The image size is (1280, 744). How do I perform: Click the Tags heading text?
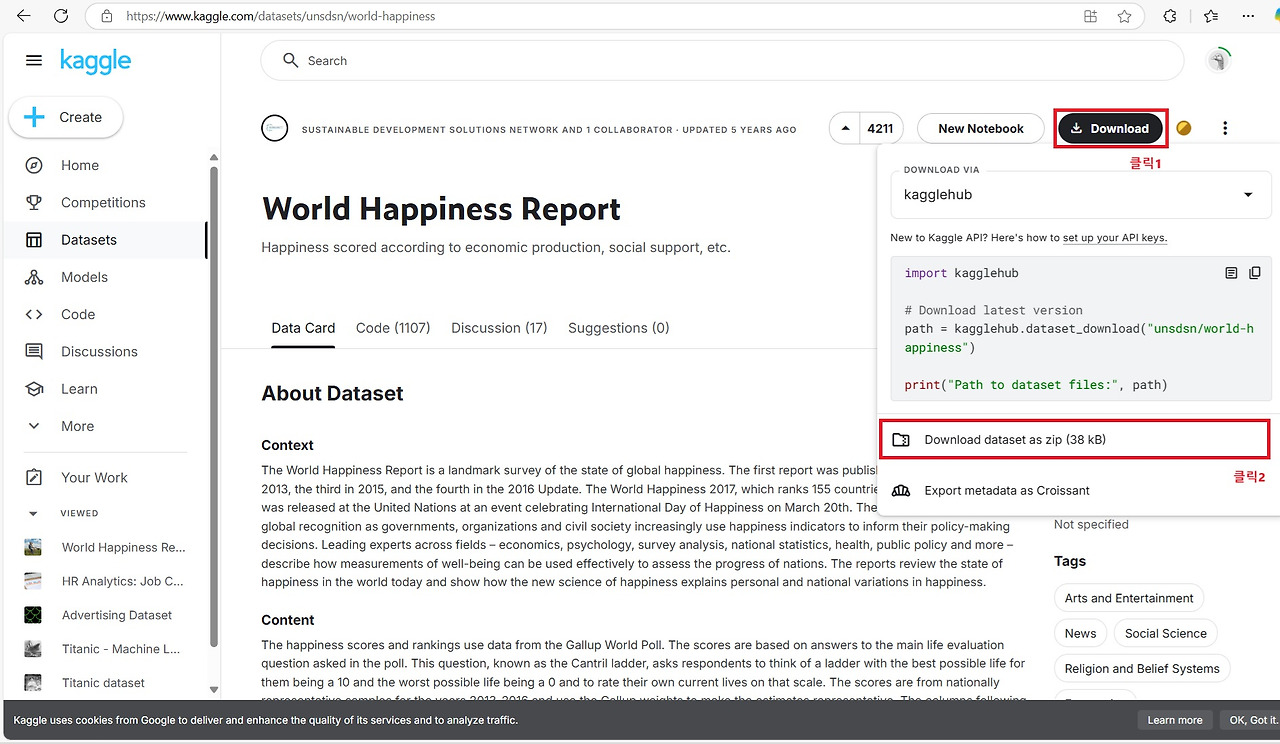(x=1070, y=561)
